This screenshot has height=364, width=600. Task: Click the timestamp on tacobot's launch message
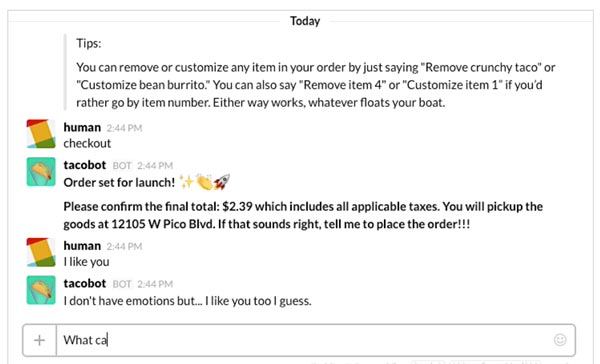(155, 166)
